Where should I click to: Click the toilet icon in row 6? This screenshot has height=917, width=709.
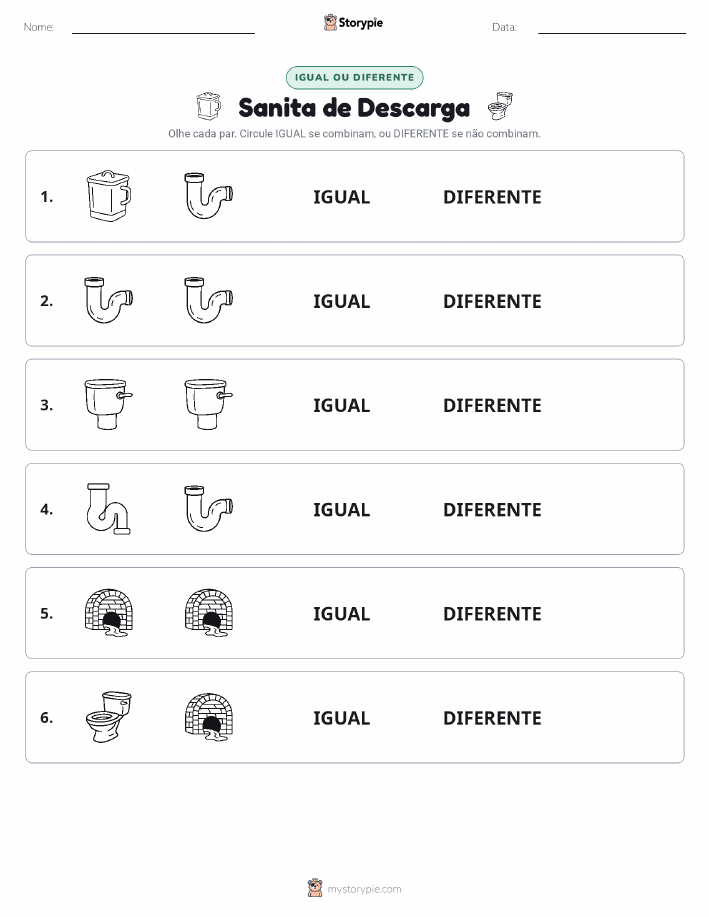coord(109,717)
